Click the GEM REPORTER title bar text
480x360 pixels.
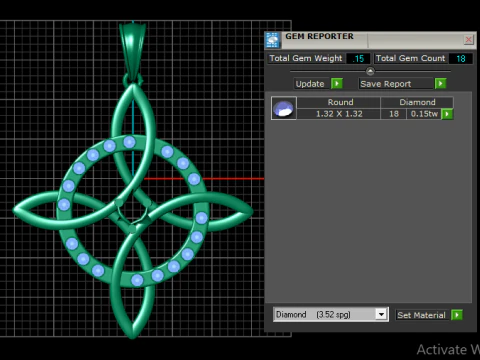click(319, 36)
